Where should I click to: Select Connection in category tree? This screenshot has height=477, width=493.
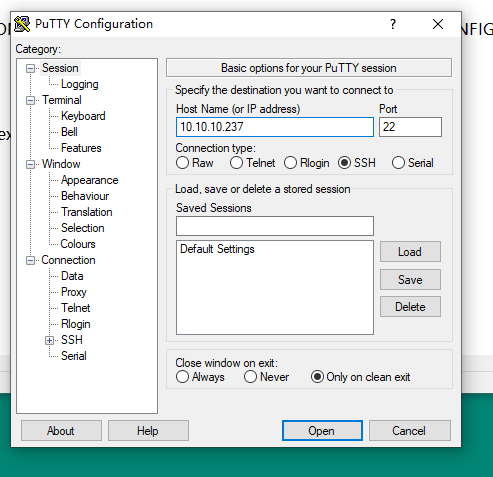[x=68, y=260]
